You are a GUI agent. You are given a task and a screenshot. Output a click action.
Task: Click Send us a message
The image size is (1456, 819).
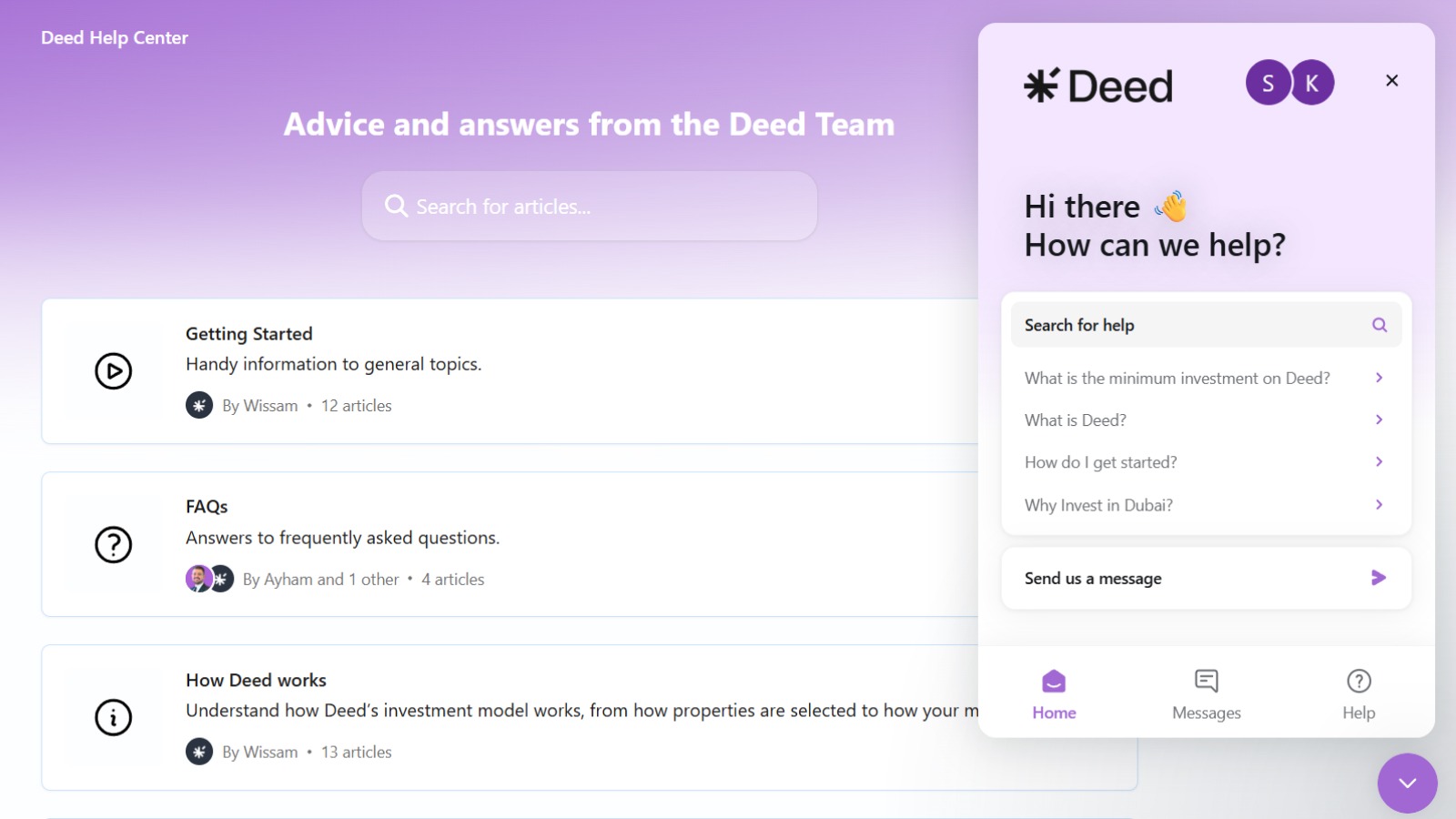(1206, 578)
